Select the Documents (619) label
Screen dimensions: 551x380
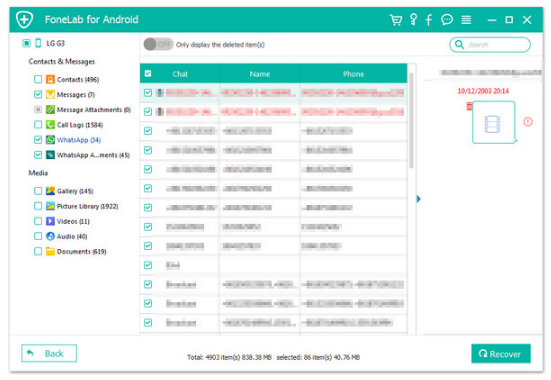click(82, 251)
